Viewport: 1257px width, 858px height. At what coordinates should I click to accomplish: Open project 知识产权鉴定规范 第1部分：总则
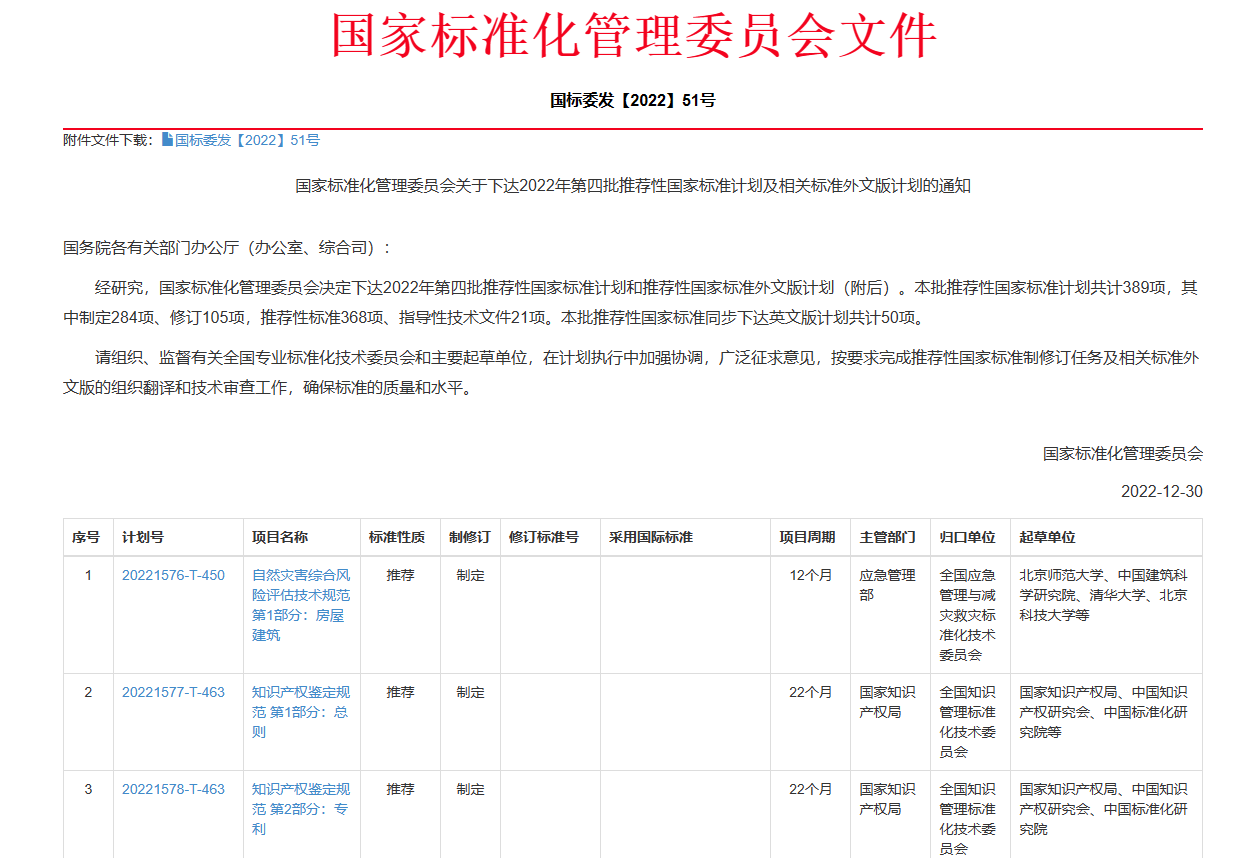tap(301, 712)
